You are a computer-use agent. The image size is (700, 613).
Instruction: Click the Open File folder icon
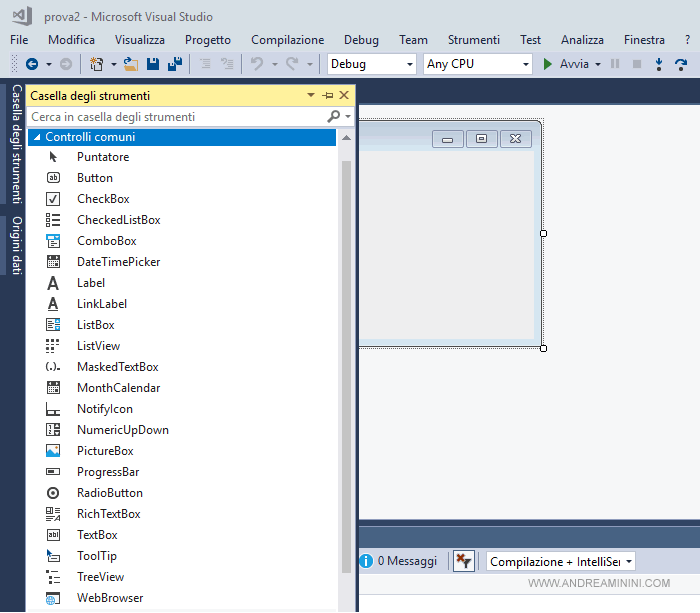tap(131, 64)
